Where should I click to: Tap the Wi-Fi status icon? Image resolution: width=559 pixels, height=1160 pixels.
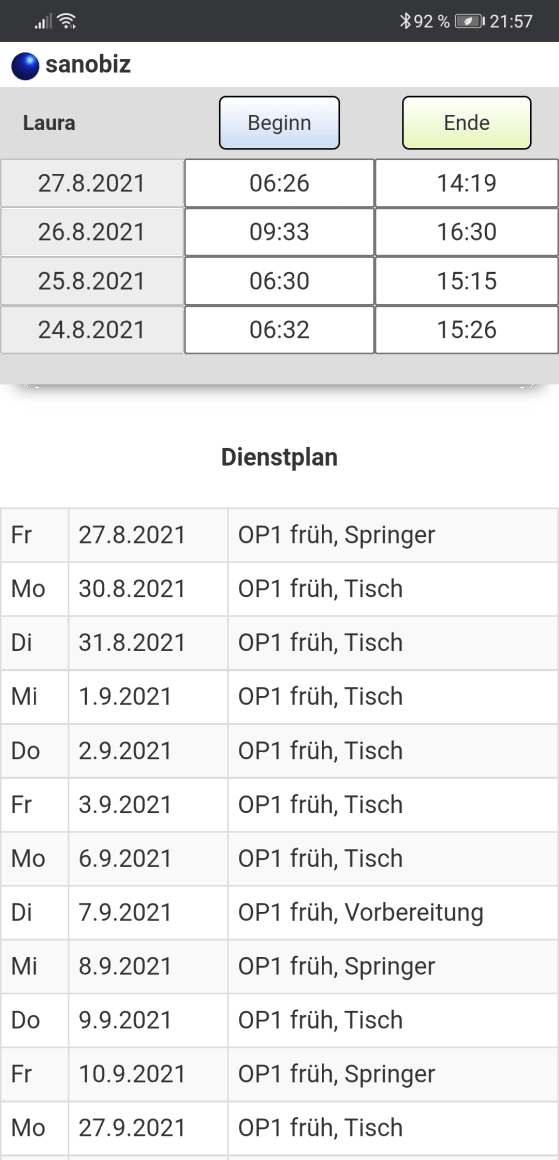coord(67,21)
